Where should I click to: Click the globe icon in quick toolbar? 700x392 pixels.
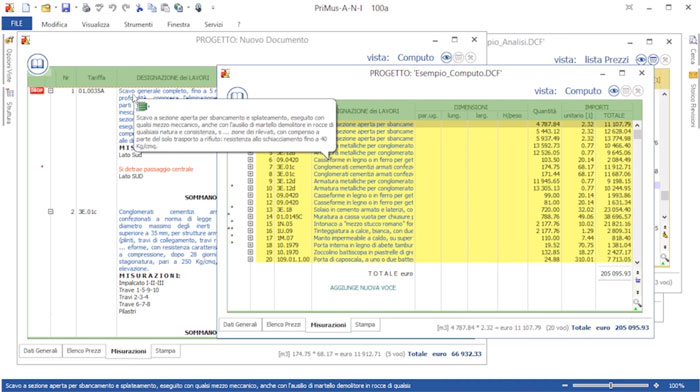click(179, 8)
